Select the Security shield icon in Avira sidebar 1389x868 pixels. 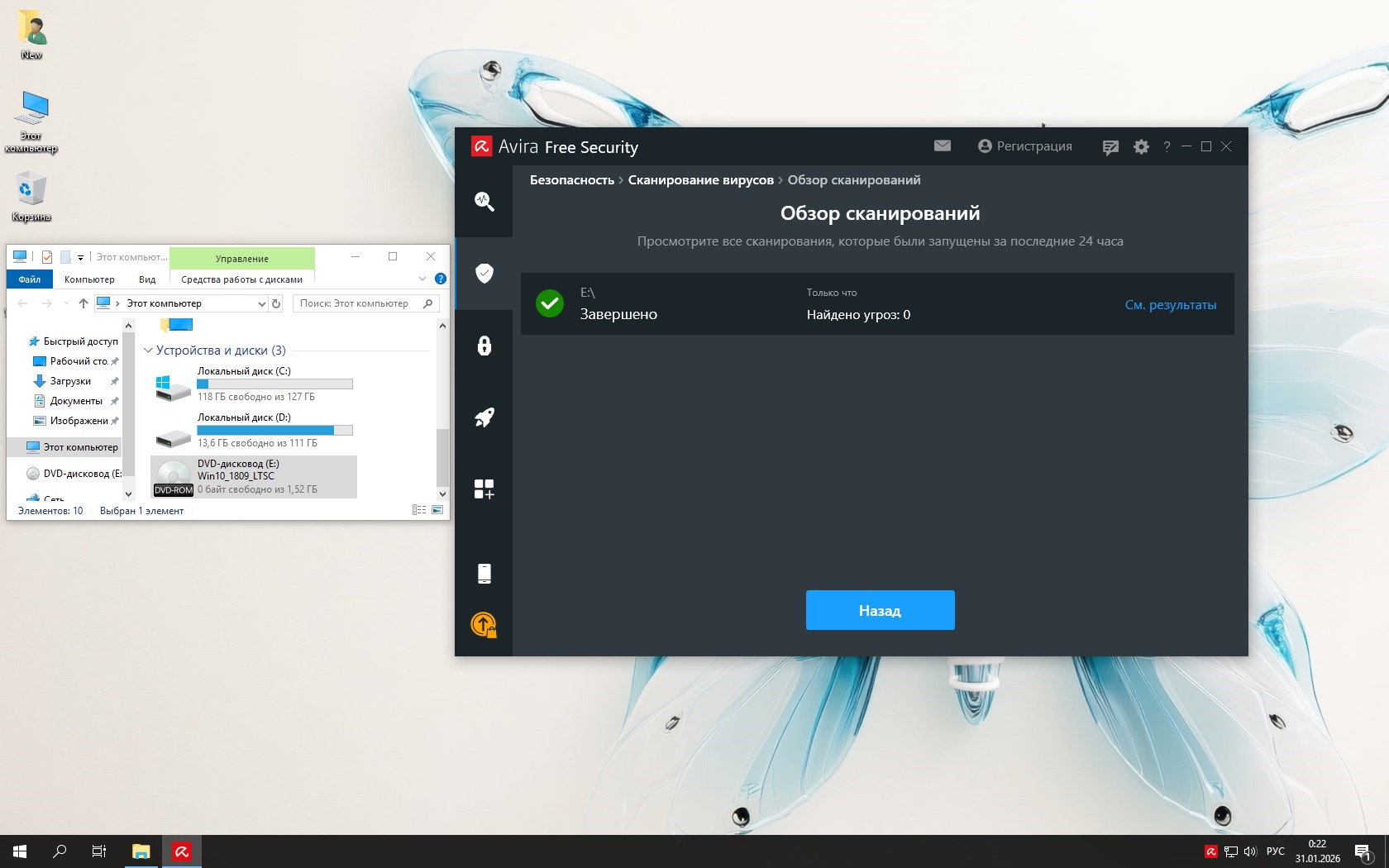coord(484,274)
